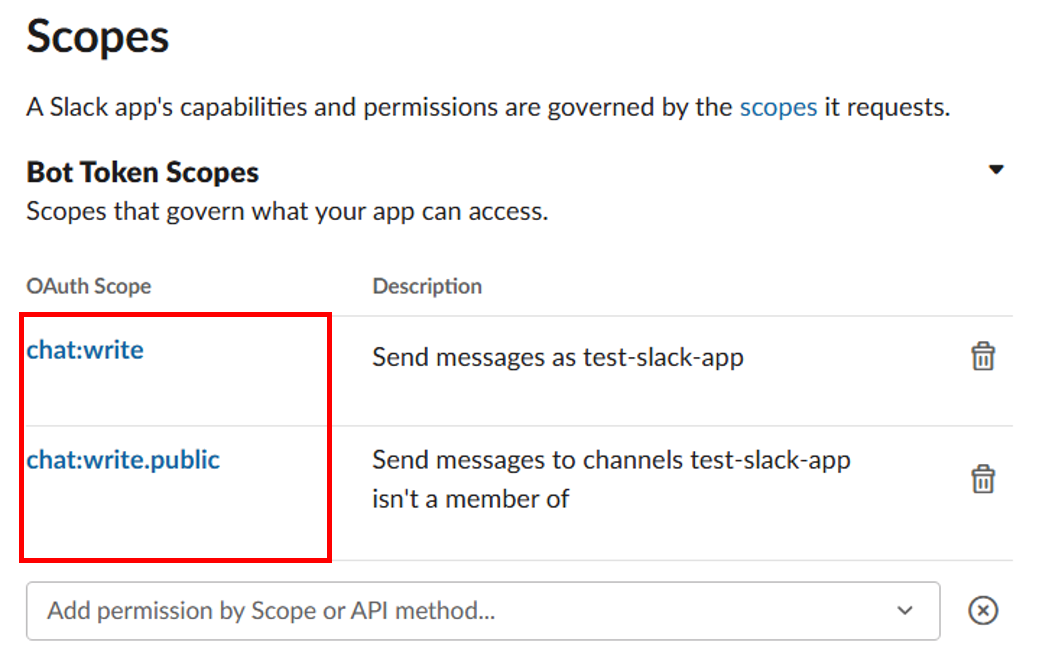This screenshot has width=1039, height=658.
Task: Click "Send messages to channels" description line
Action: [x=611, y=460]
